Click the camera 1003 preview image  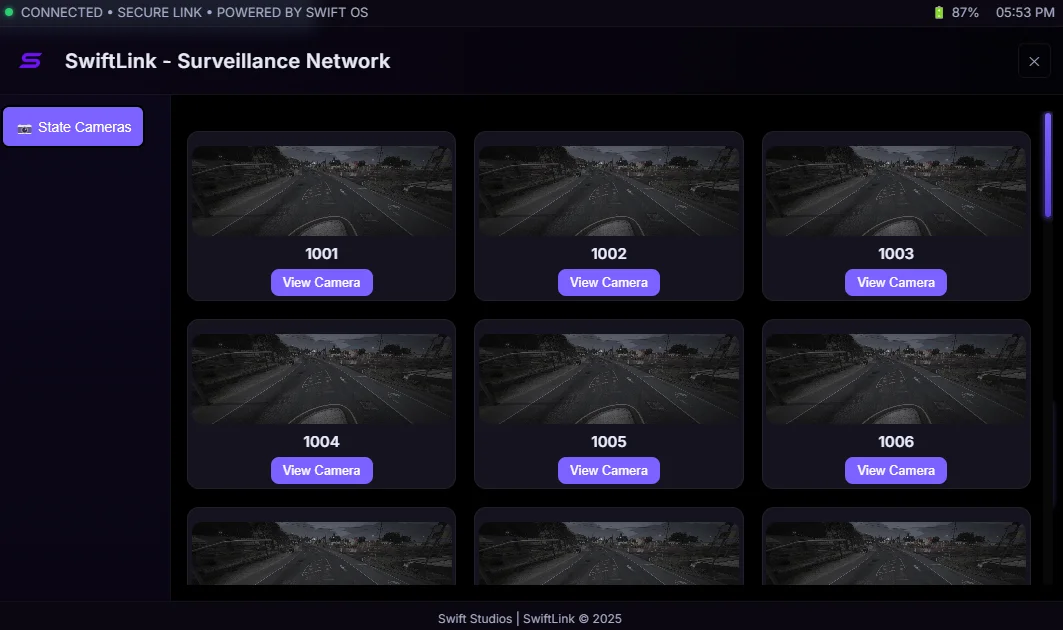point(895,191)
